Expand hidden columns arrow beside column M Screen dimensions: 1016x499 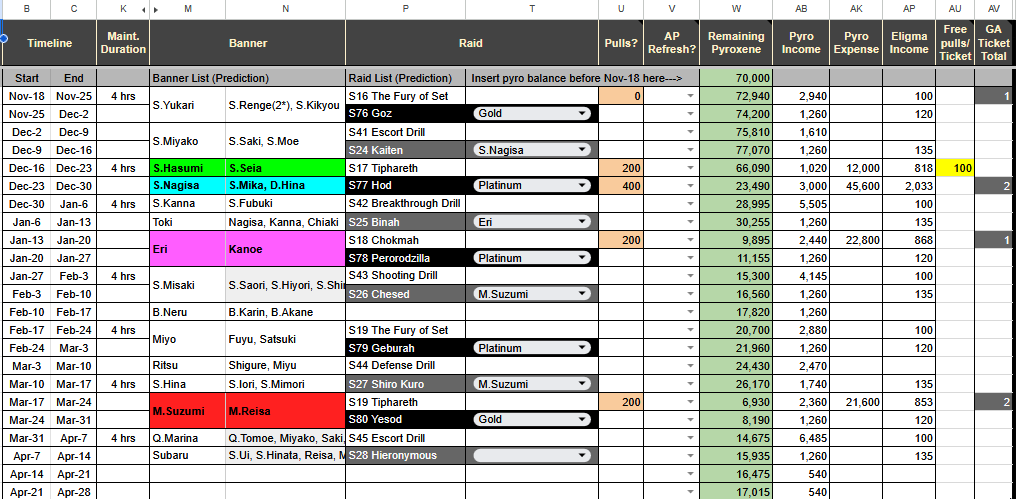point(156,10)
